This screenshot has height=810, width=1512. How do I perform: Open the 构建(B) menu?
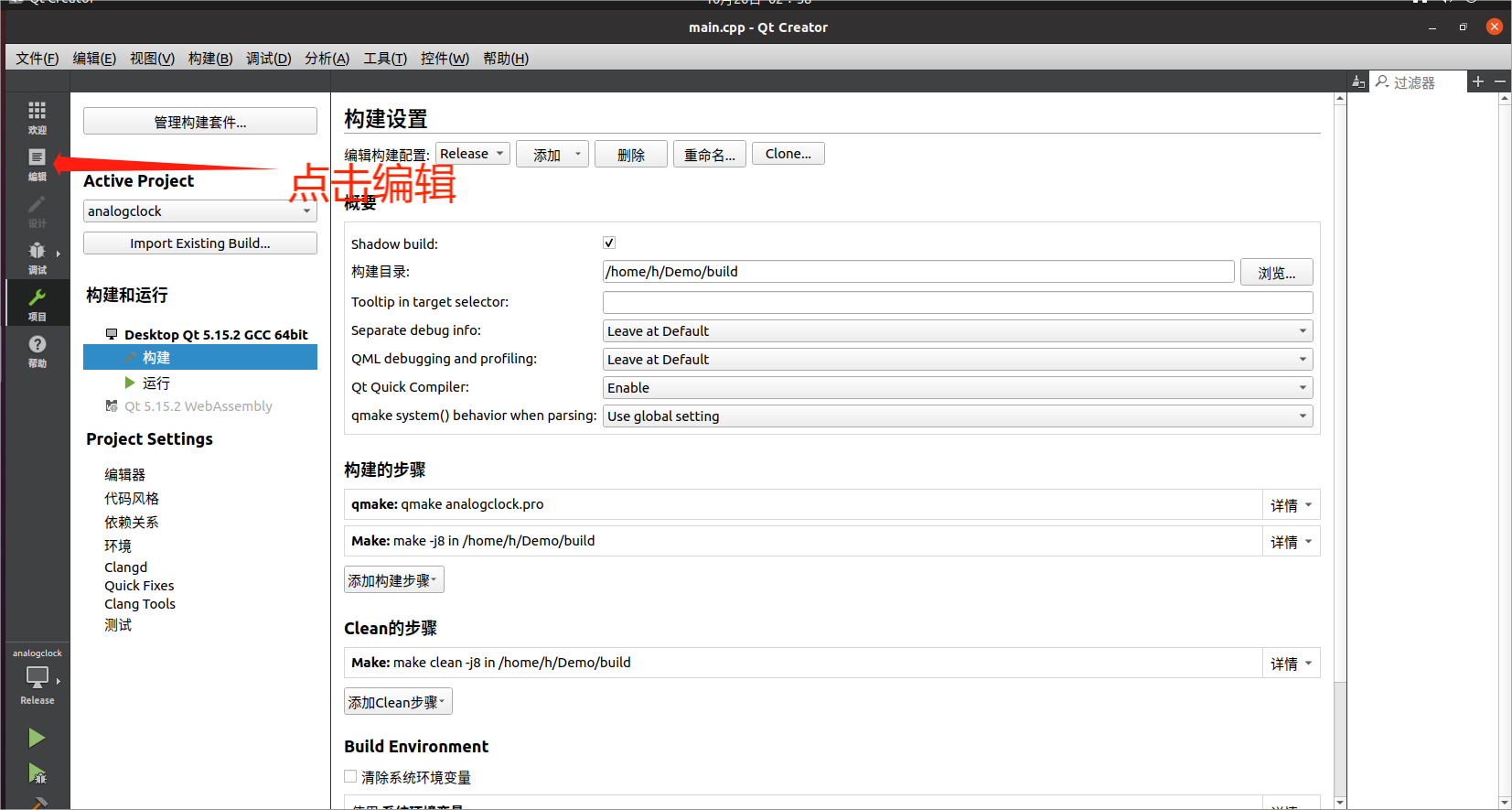pos(210,59)
